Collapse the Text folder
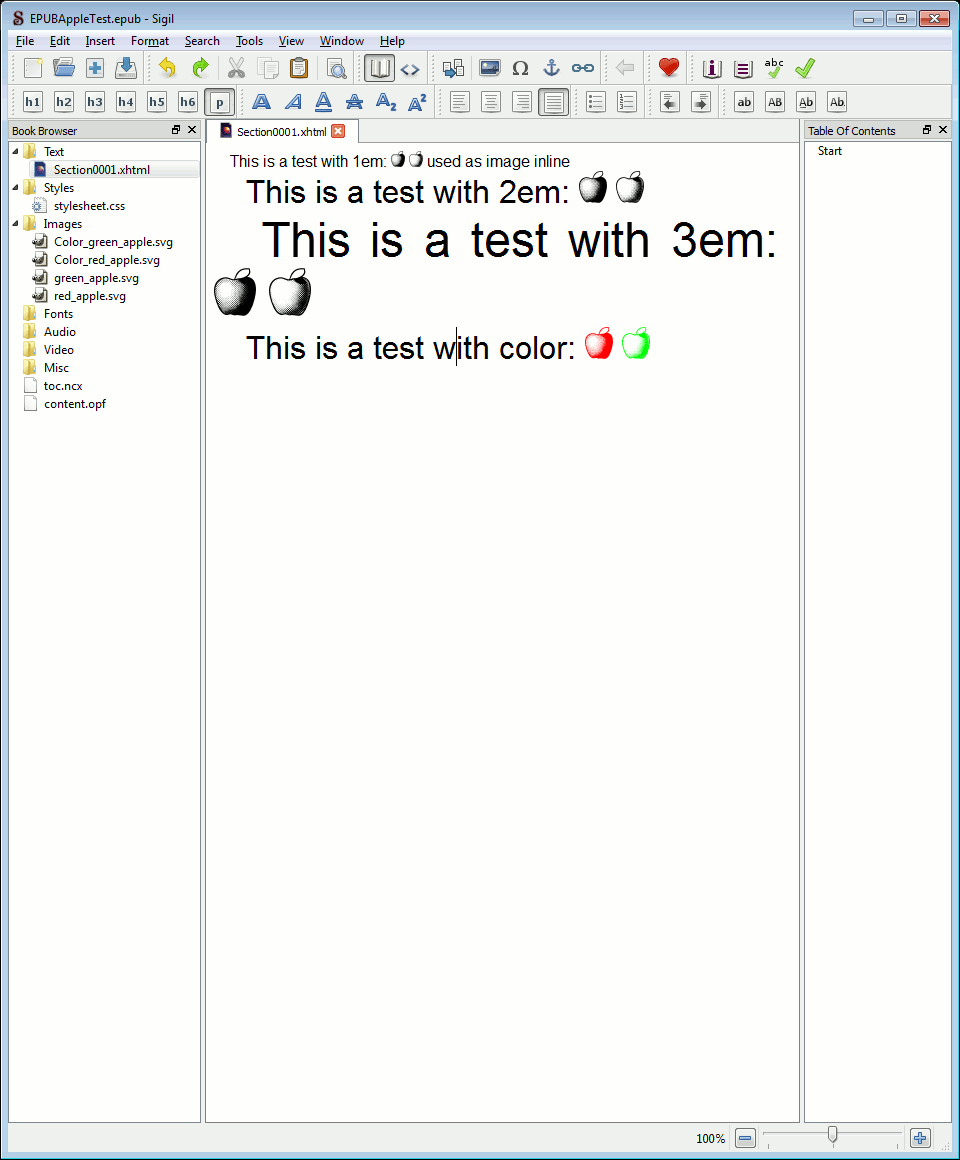Viewport: 960px width, 1160px height. tap(15, 151)
